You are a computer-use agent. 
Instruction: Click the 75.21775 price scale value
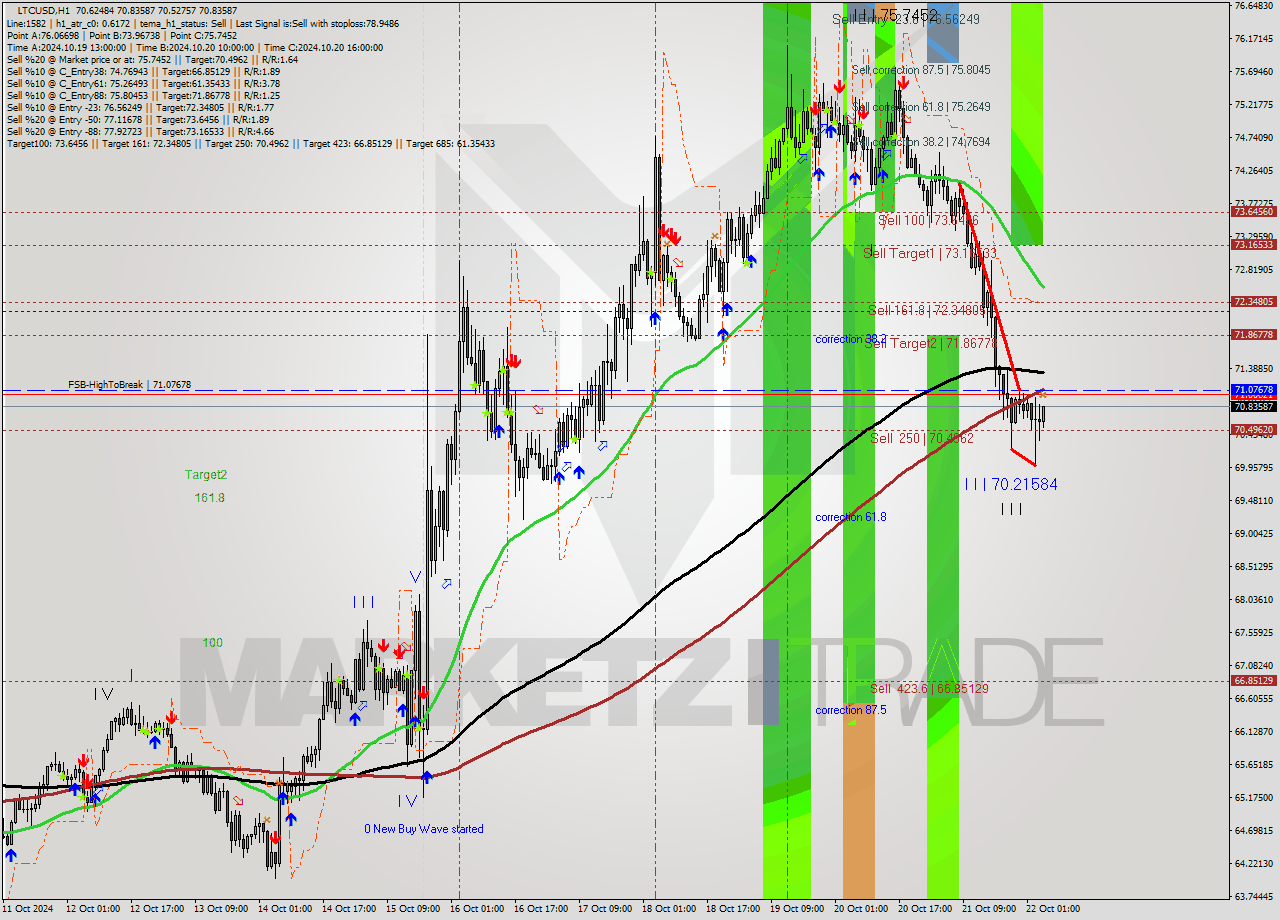[1253, 104]
